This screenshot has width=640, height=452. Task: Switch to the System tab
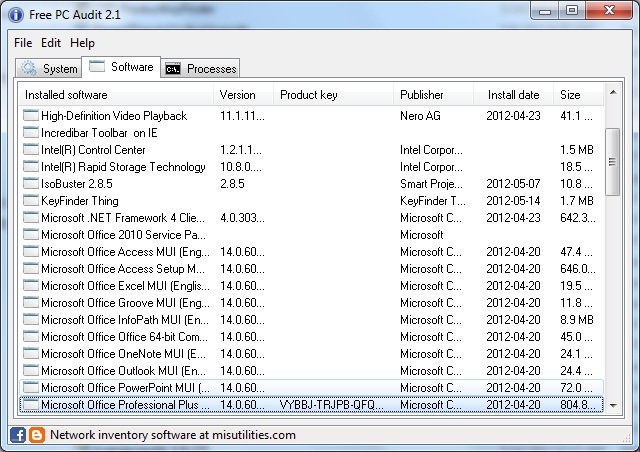pyautogui.click(x=49, y=68)
